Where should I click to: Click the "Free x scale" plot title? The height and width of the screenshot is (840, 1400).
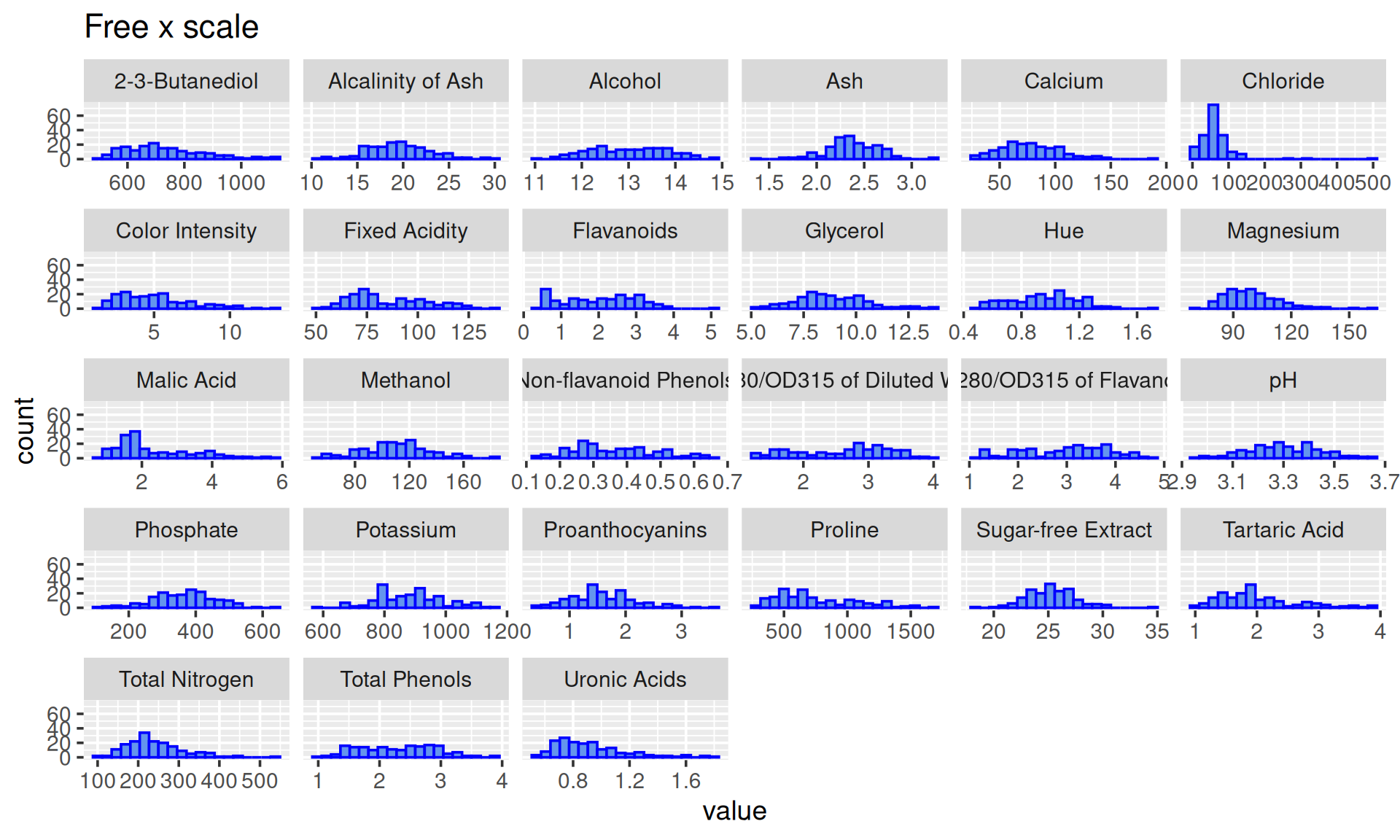tap(171, 28)
